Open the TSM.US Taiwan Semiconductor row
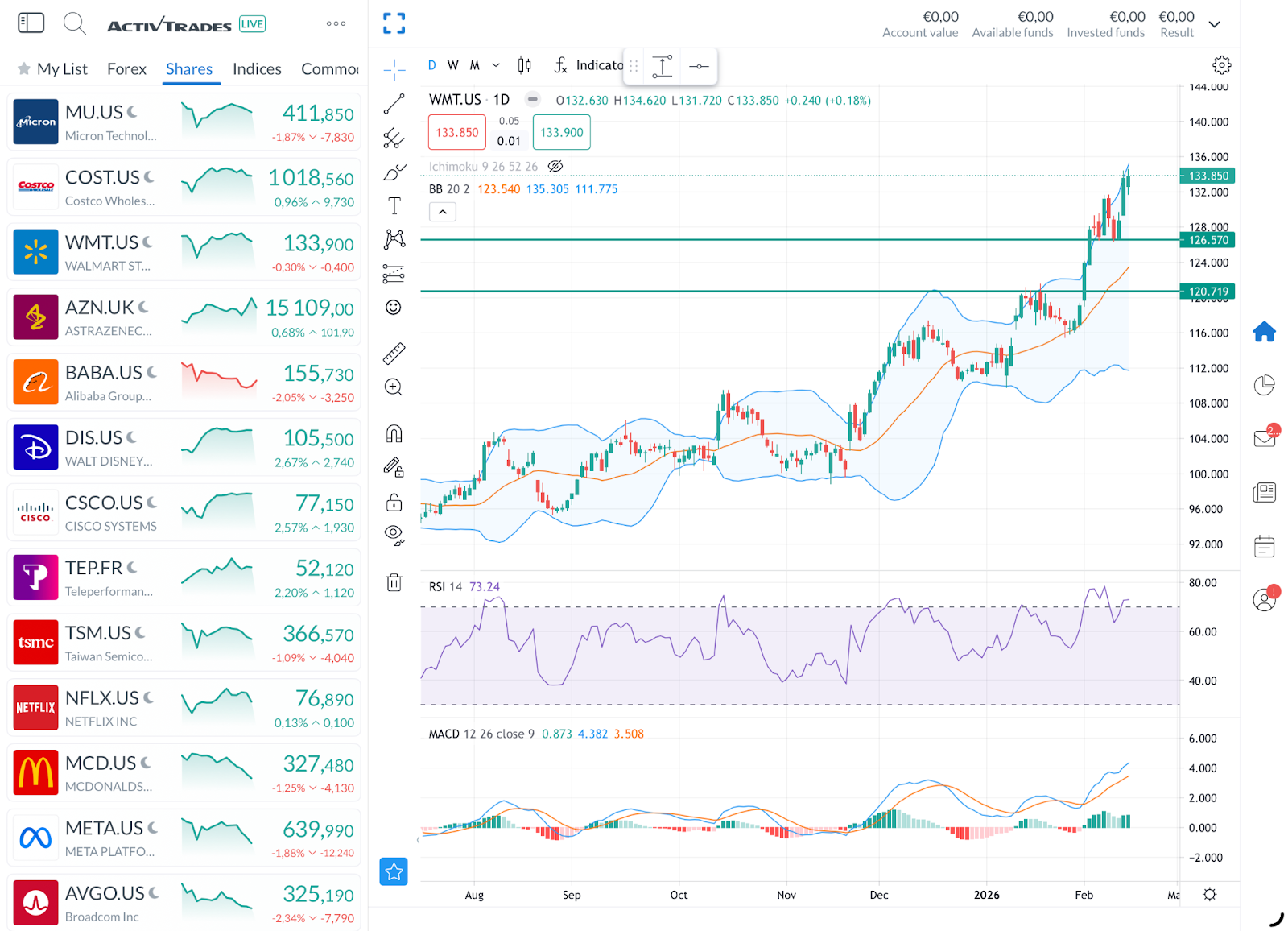 click(x=184, y=643)
